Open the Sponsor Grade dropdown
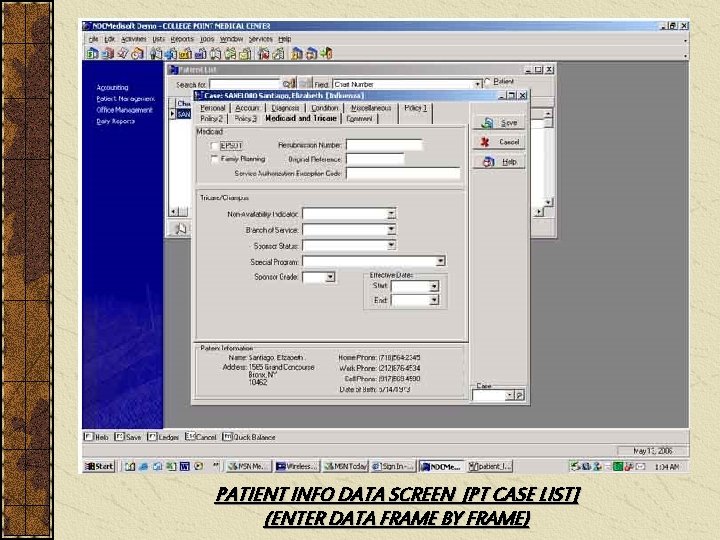 330,277
